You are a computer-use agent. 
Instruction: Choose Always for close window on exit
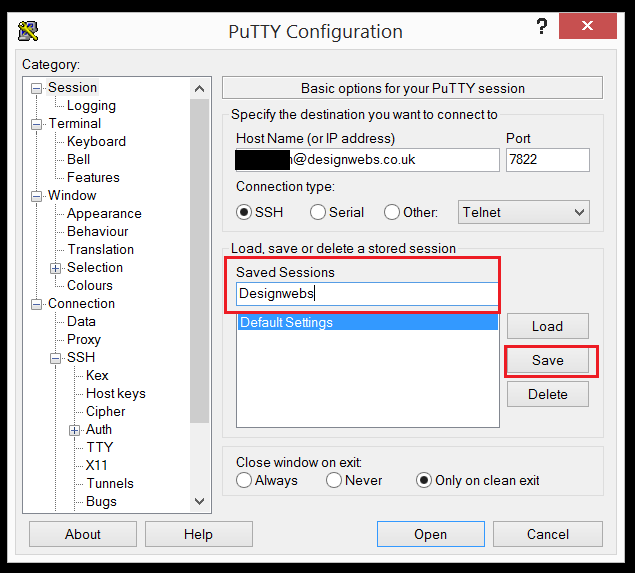point(245,480)
